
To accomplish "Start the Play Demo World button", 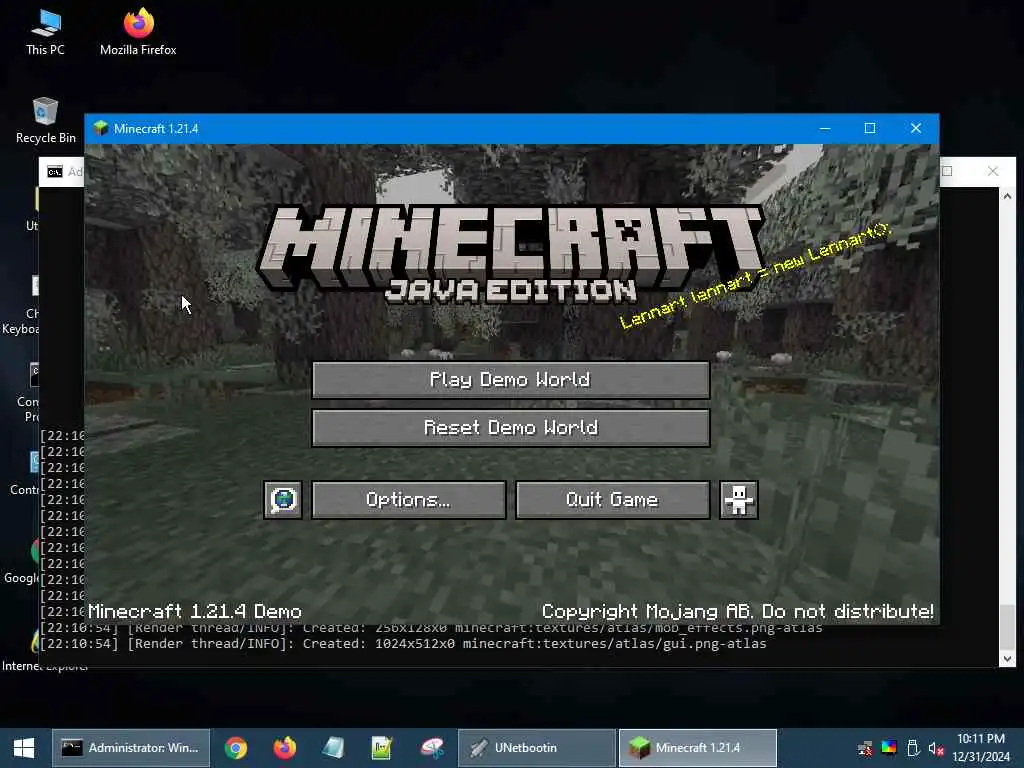I will tap(511, 379).
